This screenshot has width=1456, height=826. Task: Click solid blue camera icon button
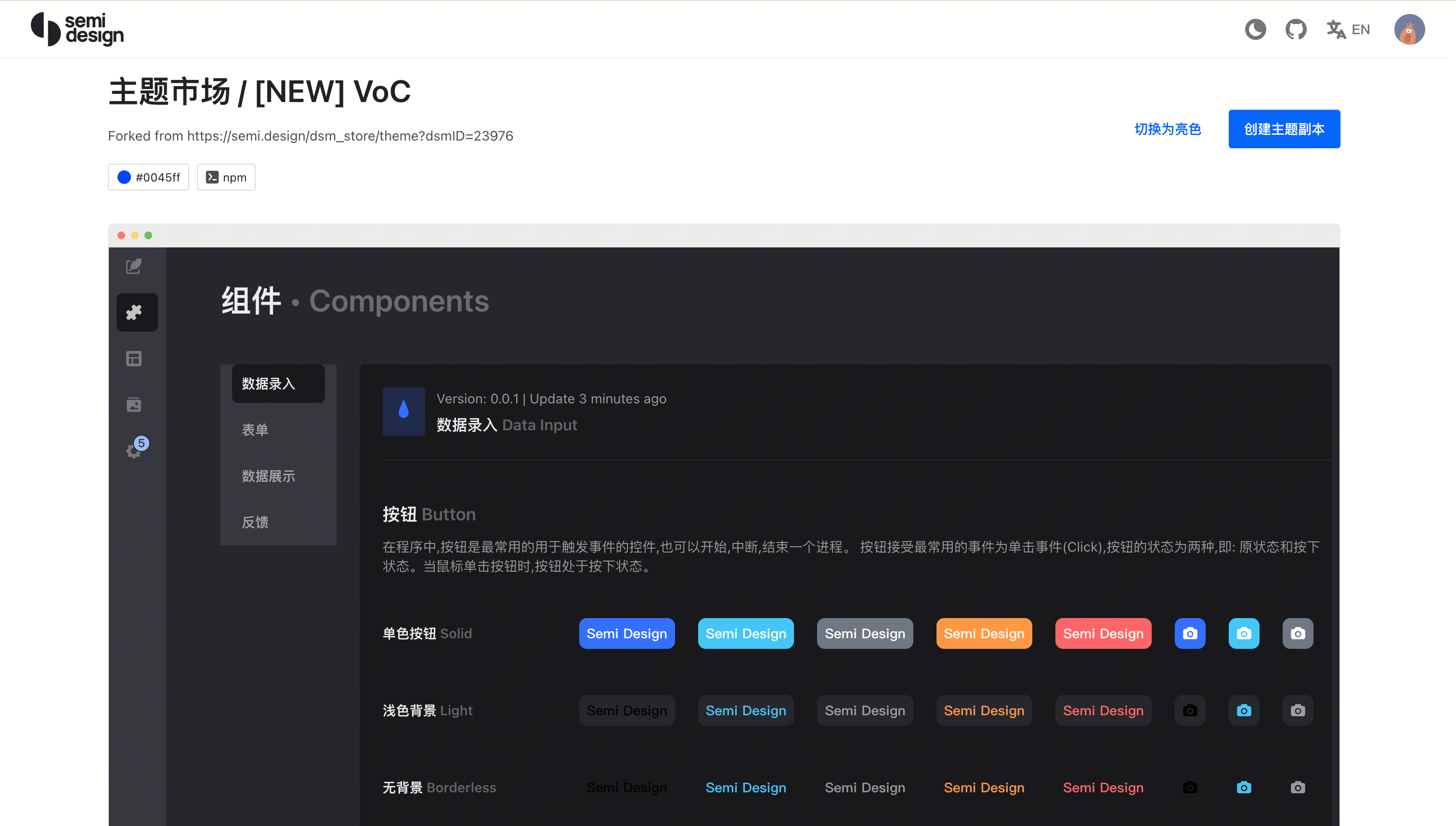(1190, 633)
